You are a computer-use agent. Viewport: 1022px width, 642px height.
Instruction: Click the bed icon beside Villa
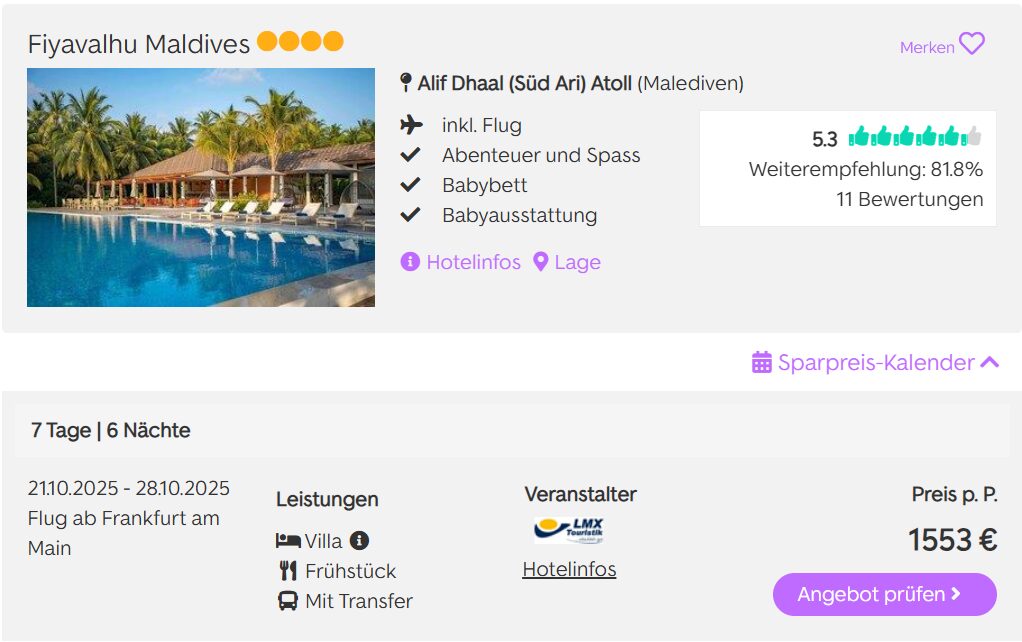(288, 541)
